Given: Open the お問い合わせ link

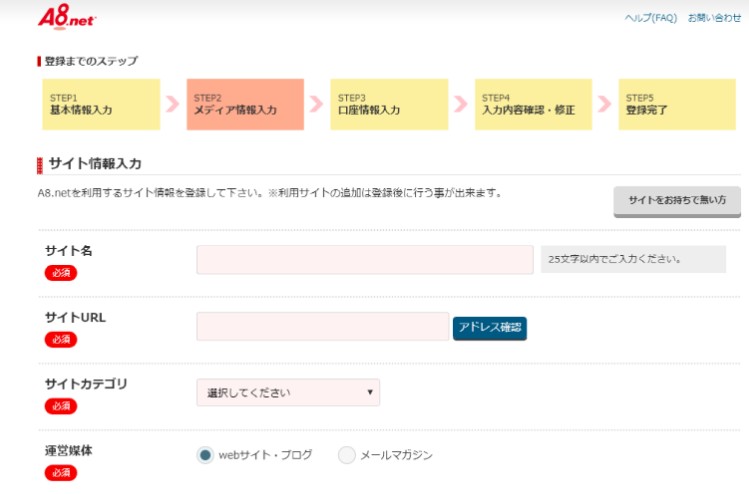Looking at the screenshot, I should [x=714, y=18].
